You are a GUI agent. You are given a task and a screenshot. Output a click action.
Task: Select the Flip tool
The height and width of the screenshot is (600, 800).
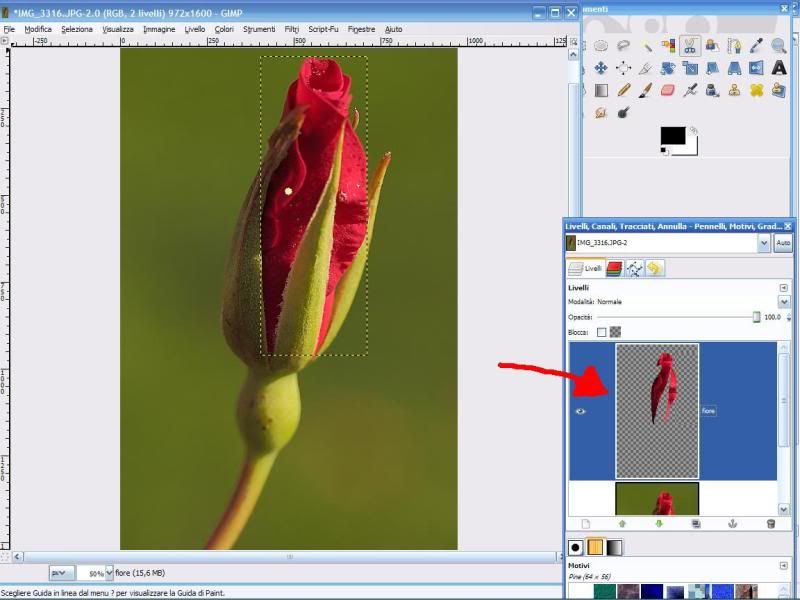[757, 68]
